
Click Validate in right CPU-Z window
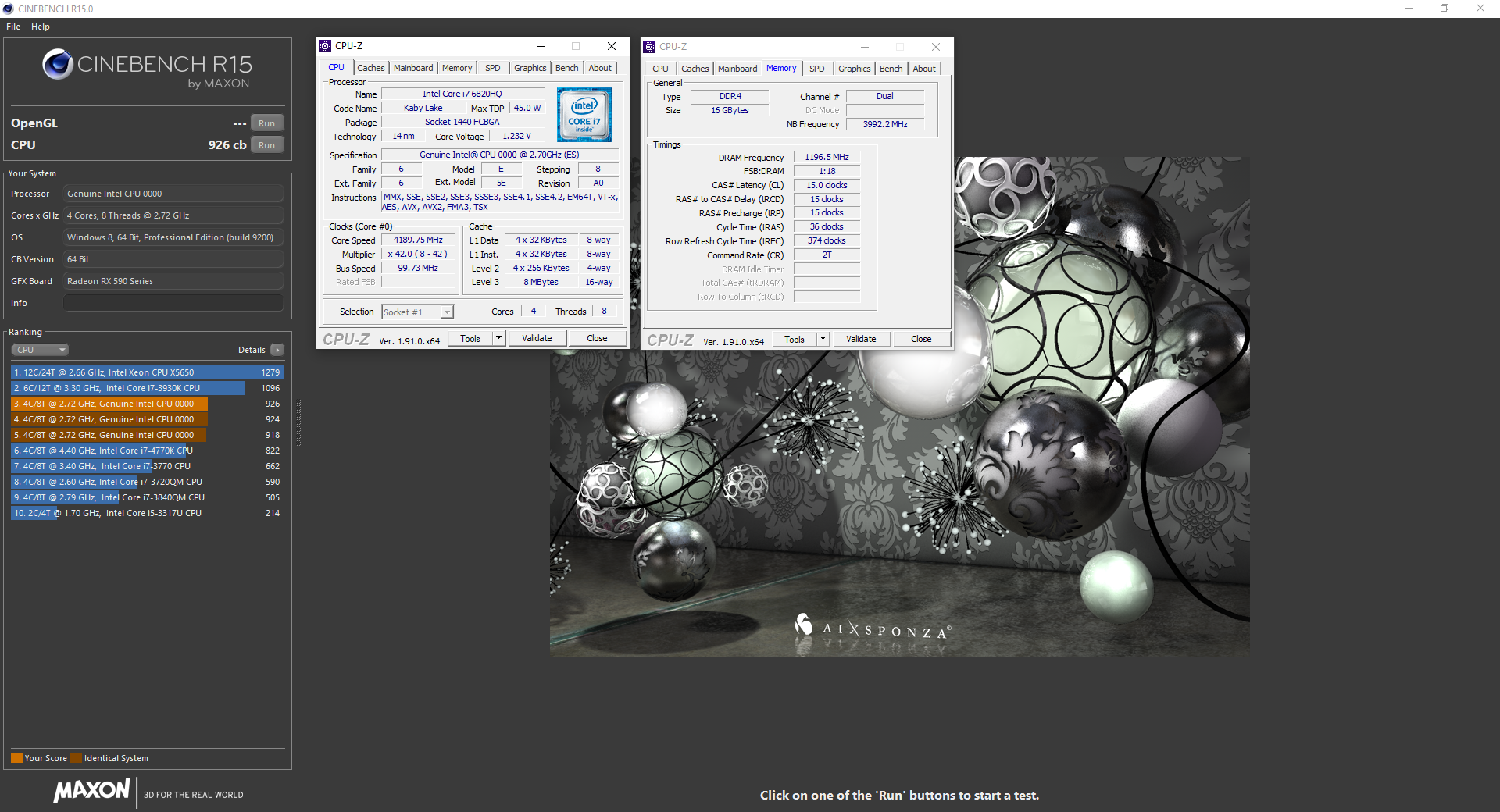(861, 339)
